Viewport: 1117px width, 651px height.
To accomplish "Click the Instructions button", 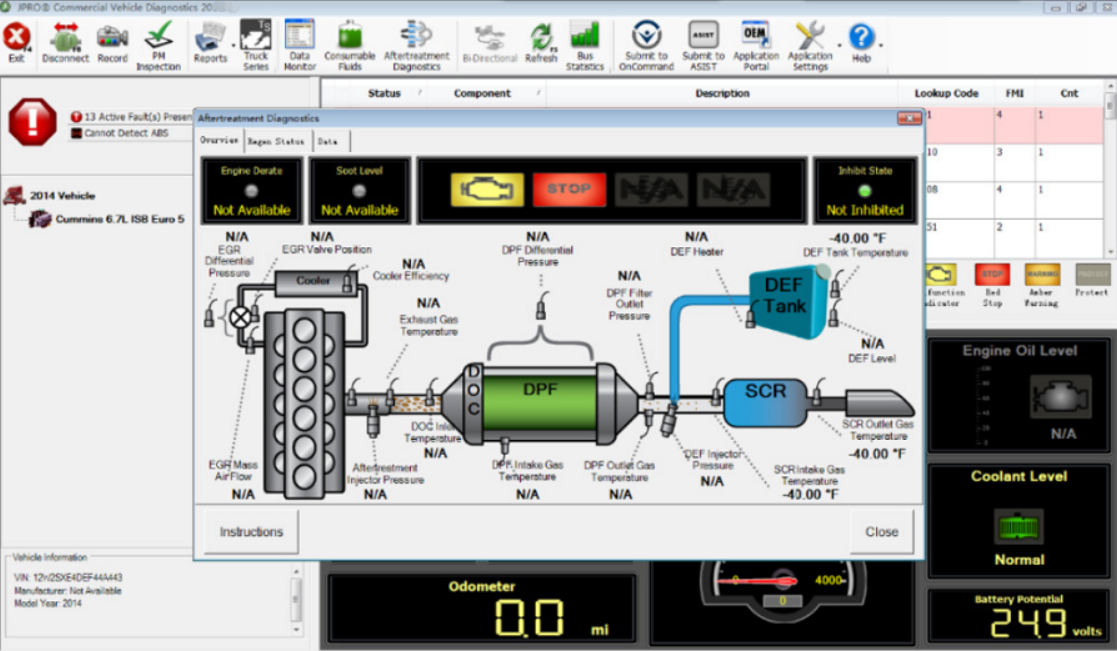I will point(251,531).
